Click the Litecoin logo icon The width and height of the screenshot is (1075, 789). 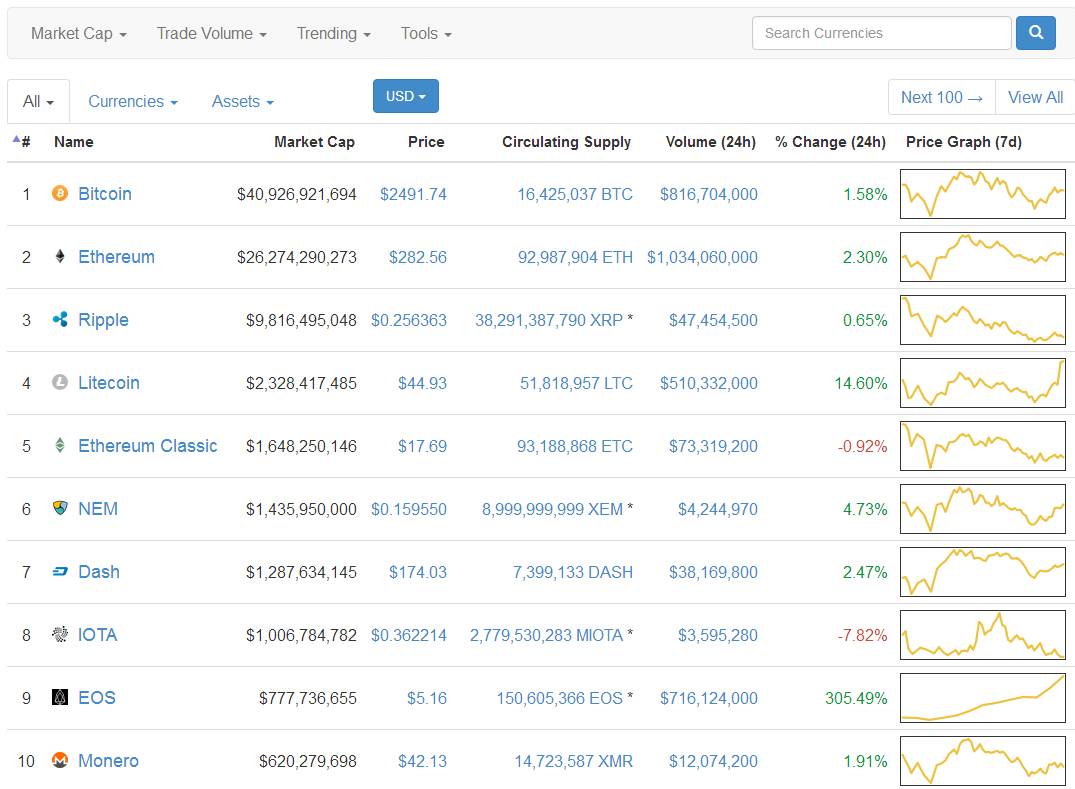[x=60, y=383]
